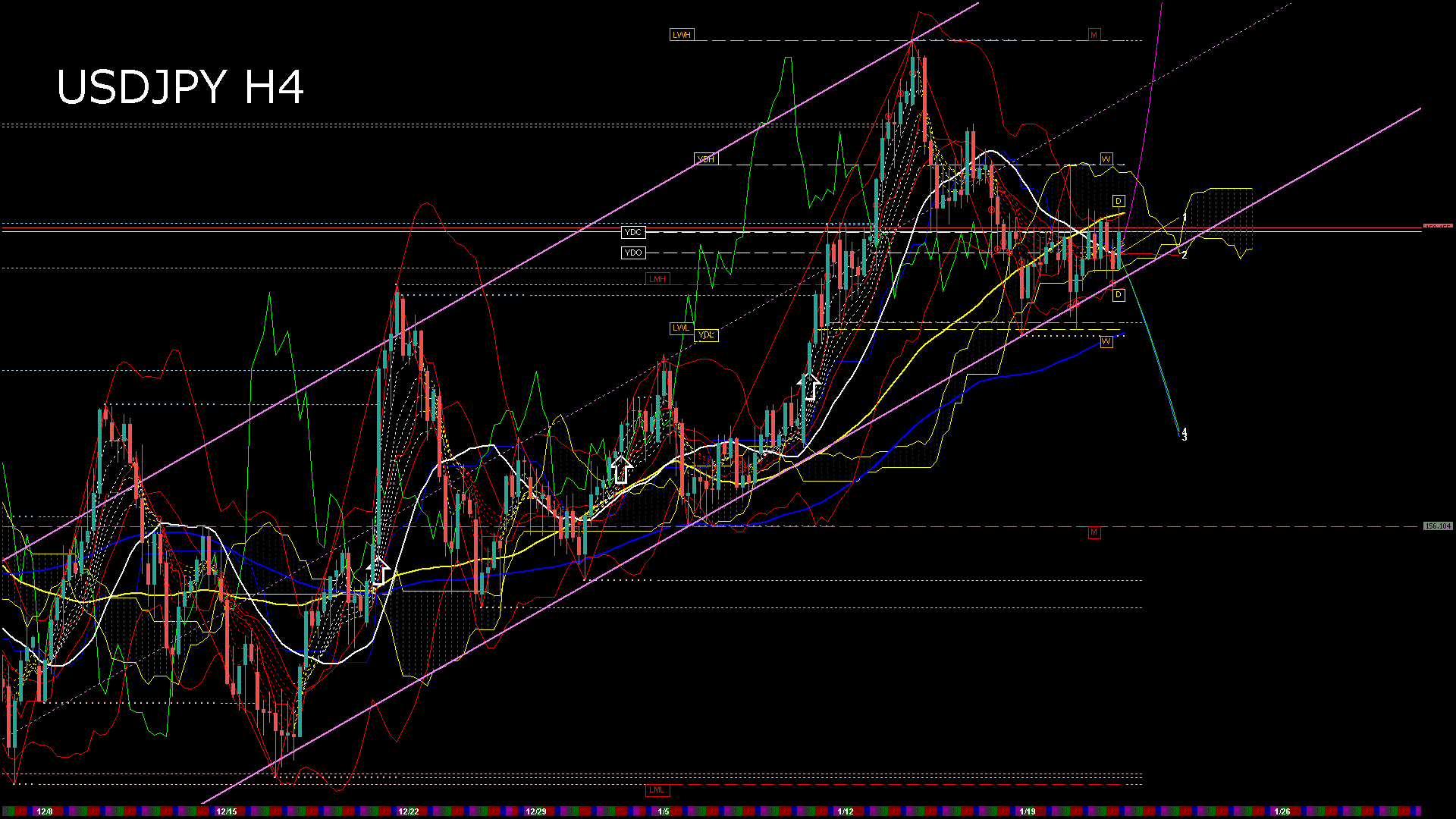
Task: Click the 1/19 date on time axis
Action: click(1027, 811)
